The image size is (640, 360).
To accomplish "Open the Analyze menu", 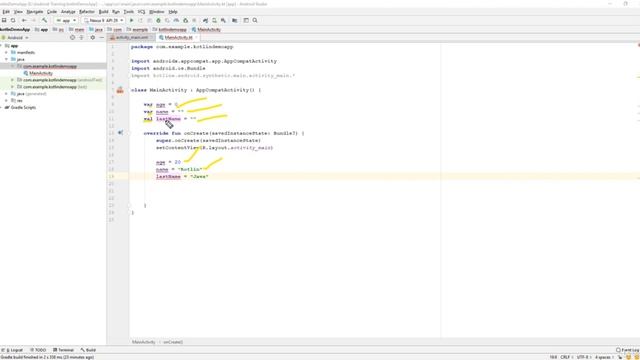I will coord(68,12).
